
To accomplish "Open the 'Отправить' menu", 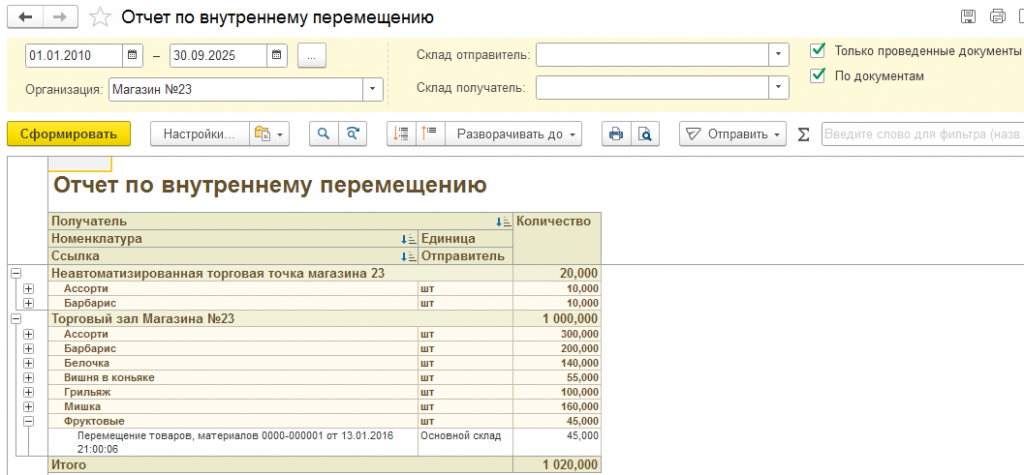I will (x=735, y=134).
